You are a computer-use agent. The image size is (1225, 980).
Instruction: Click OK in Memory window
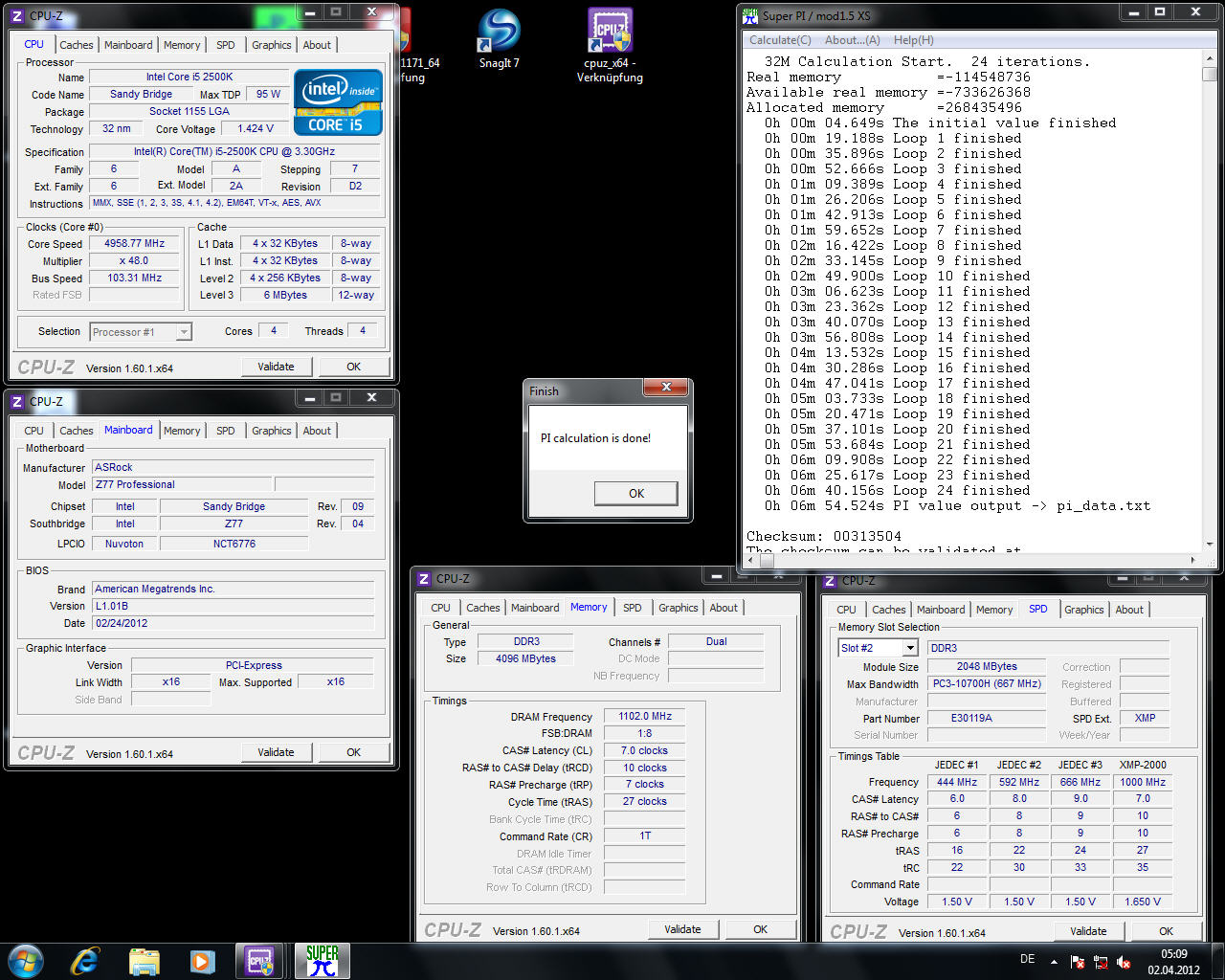(760, 929)
